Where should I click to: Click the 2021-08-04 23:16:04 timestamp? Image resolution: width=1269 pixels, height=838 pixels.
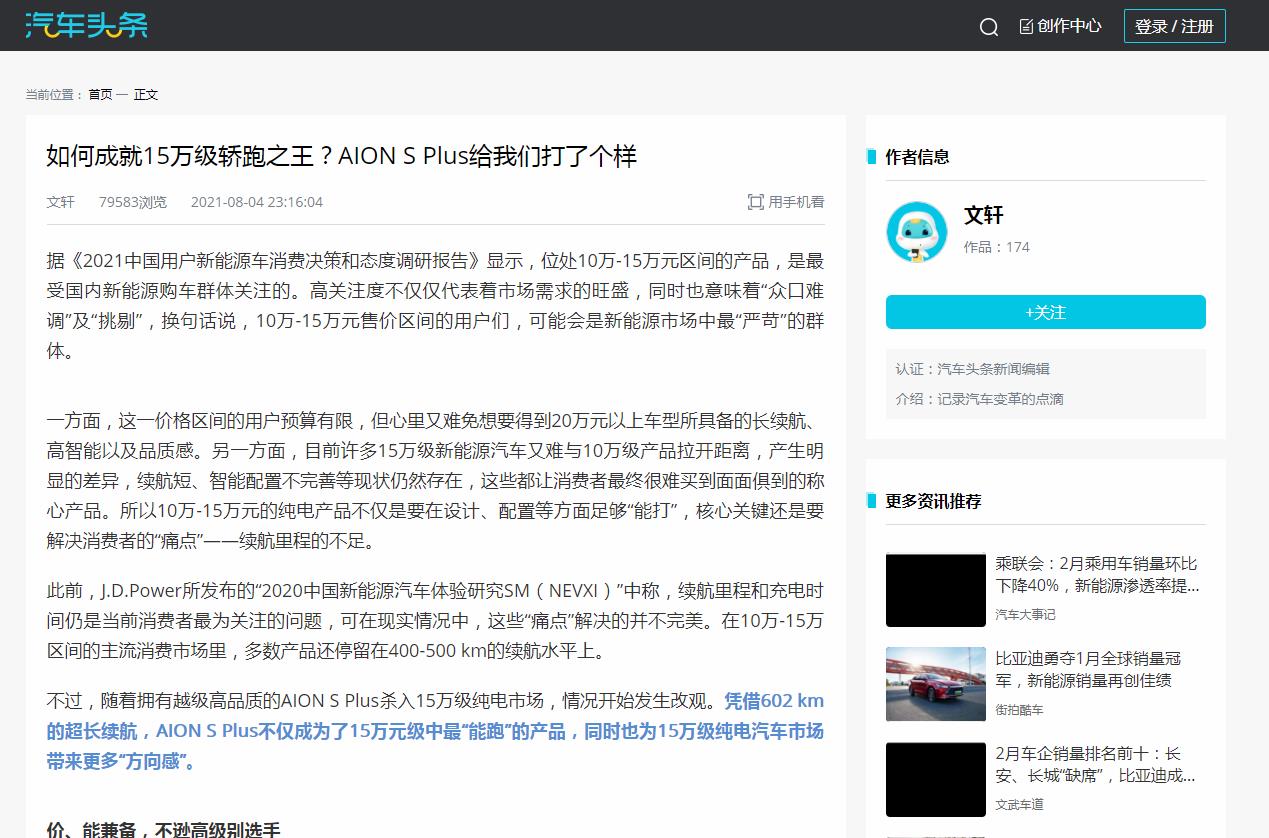tap(257, 202)
